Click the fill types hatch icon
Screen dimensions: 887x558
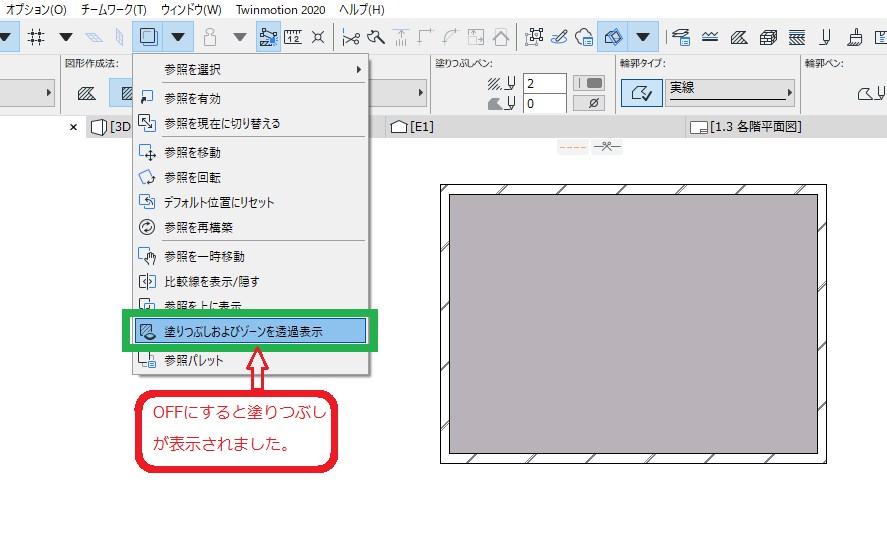(x=739, y=37)
